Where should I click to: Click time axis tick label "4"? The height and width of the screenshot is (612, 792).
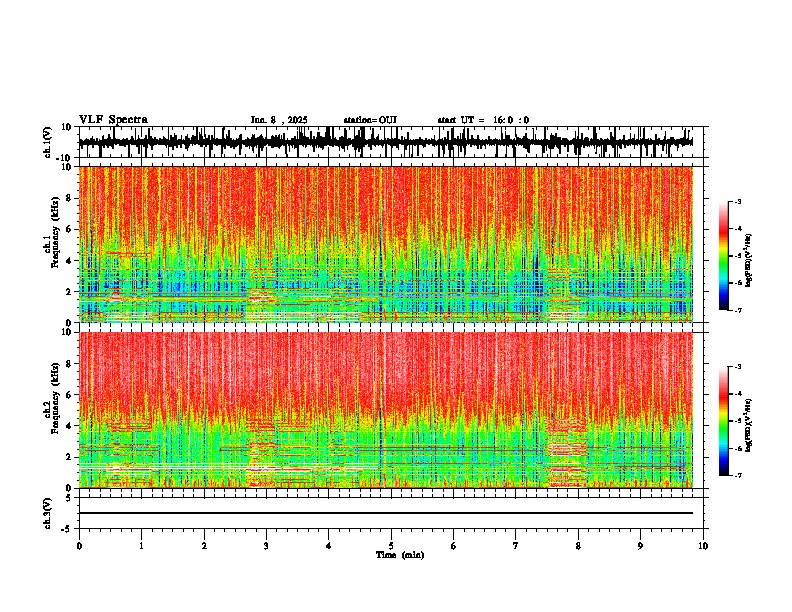point(329,546)
